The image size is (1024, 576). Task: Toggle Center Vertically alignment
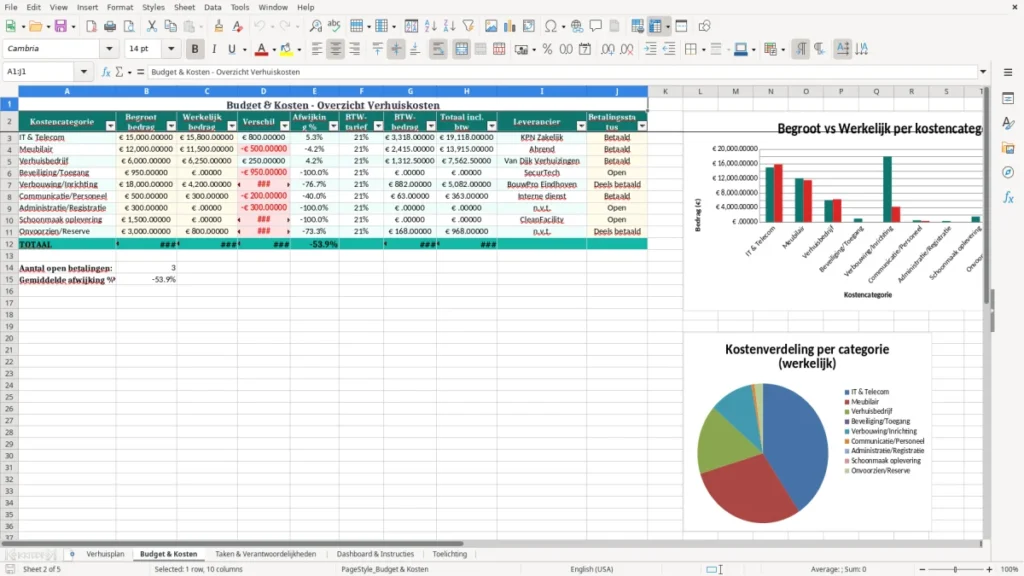(396, 49)
